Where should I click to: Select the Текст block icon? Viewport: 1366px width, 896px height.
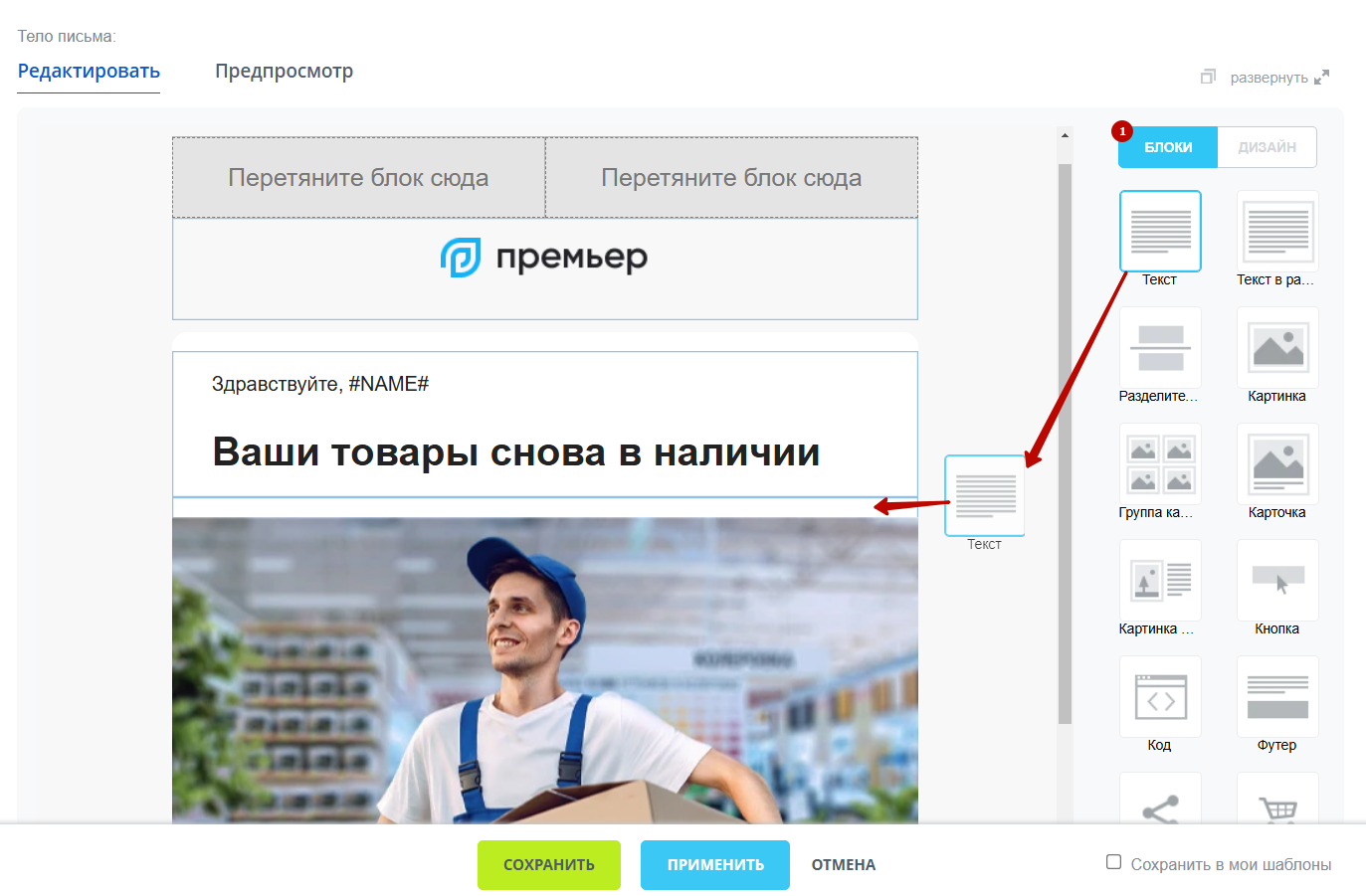(1160, 231)
